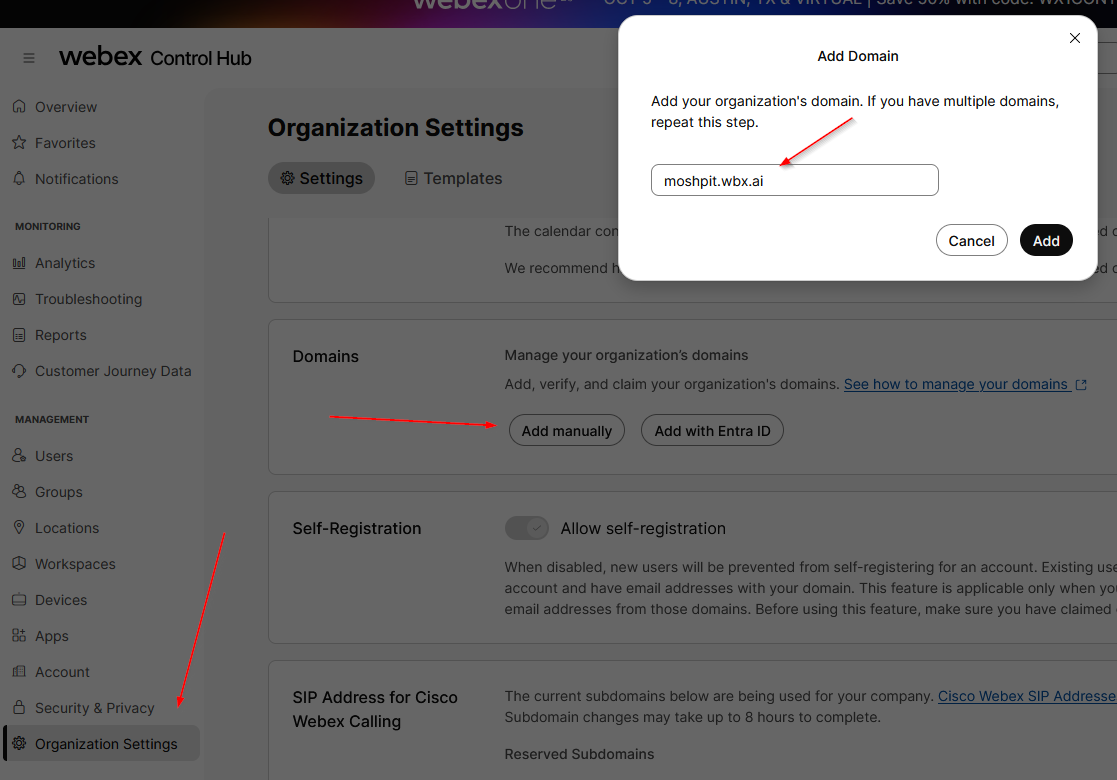Click Cancel in Add Domain dialog
1117x780 pixels.
[x=971, y=241]
